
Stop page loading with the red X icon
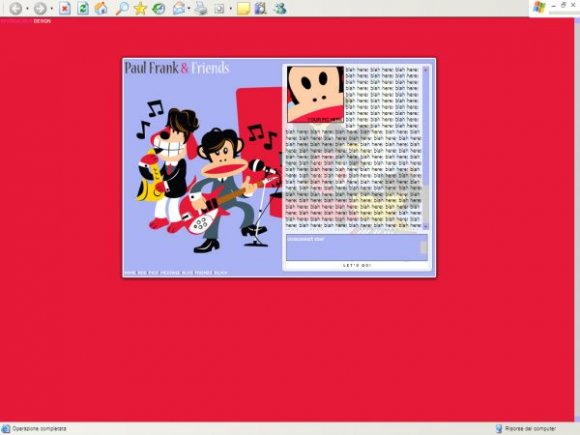[65, 8]
